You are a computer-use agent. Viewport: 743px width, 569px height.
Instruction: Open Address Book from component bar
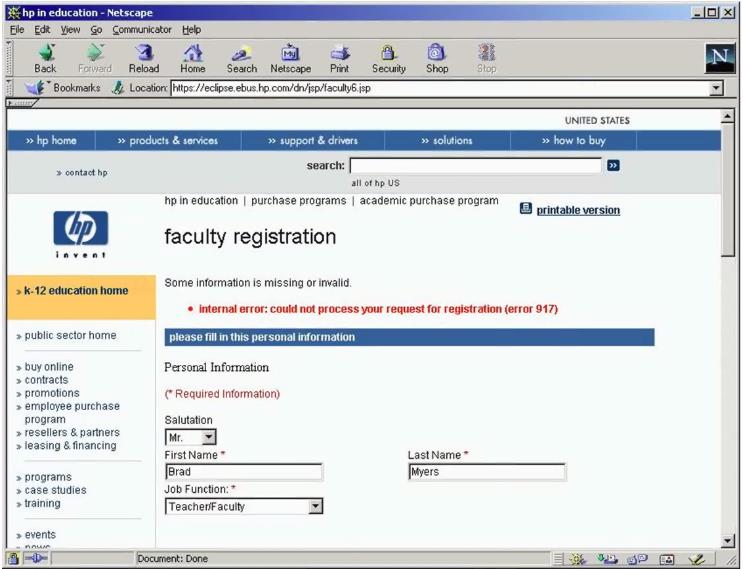667,560
